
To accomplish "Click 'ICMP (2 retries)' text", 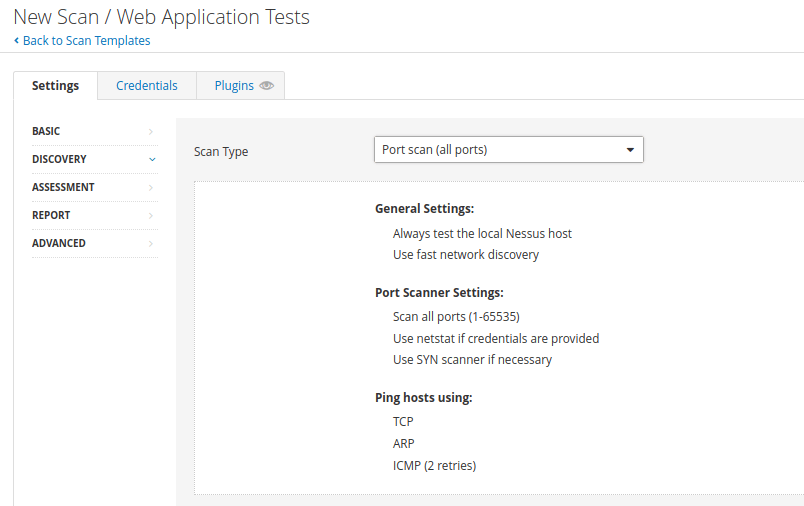I will (x=434, y=466).
